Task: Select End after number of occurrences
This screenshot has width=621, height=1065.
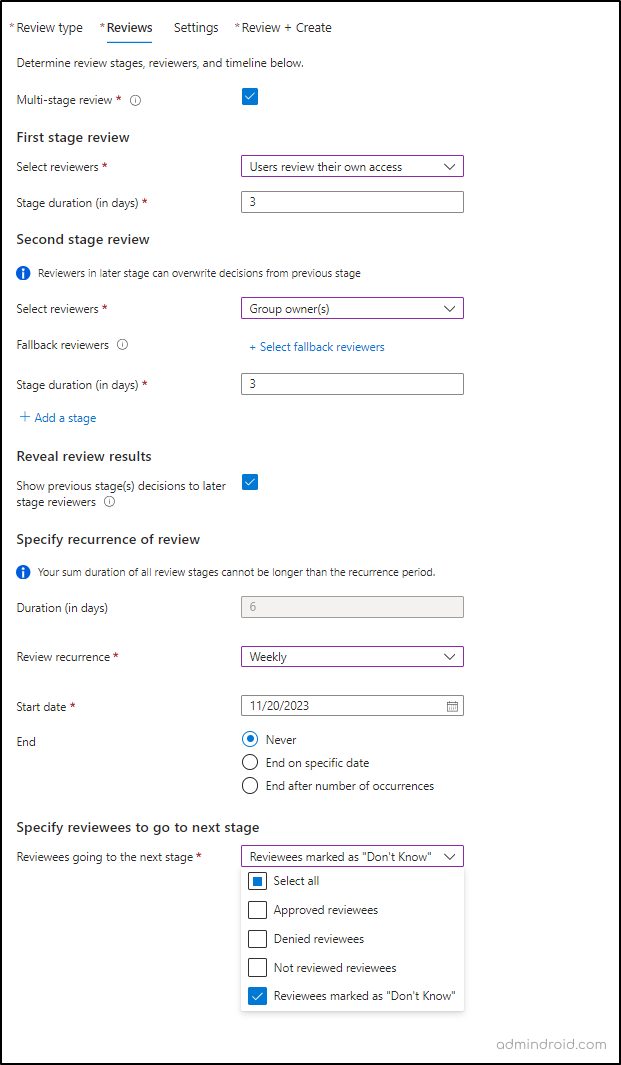Action: point(250,786)
